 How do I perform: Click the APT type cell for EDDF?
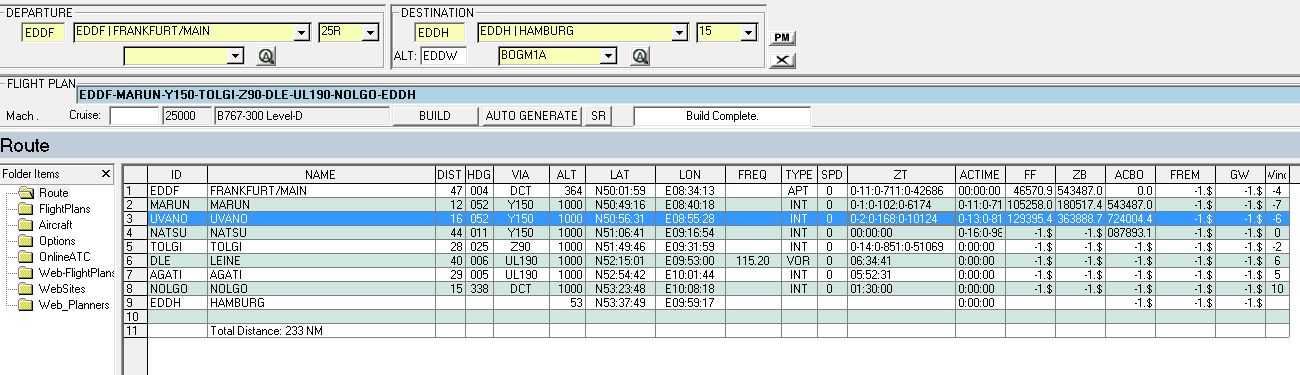[x=798, y=190]
